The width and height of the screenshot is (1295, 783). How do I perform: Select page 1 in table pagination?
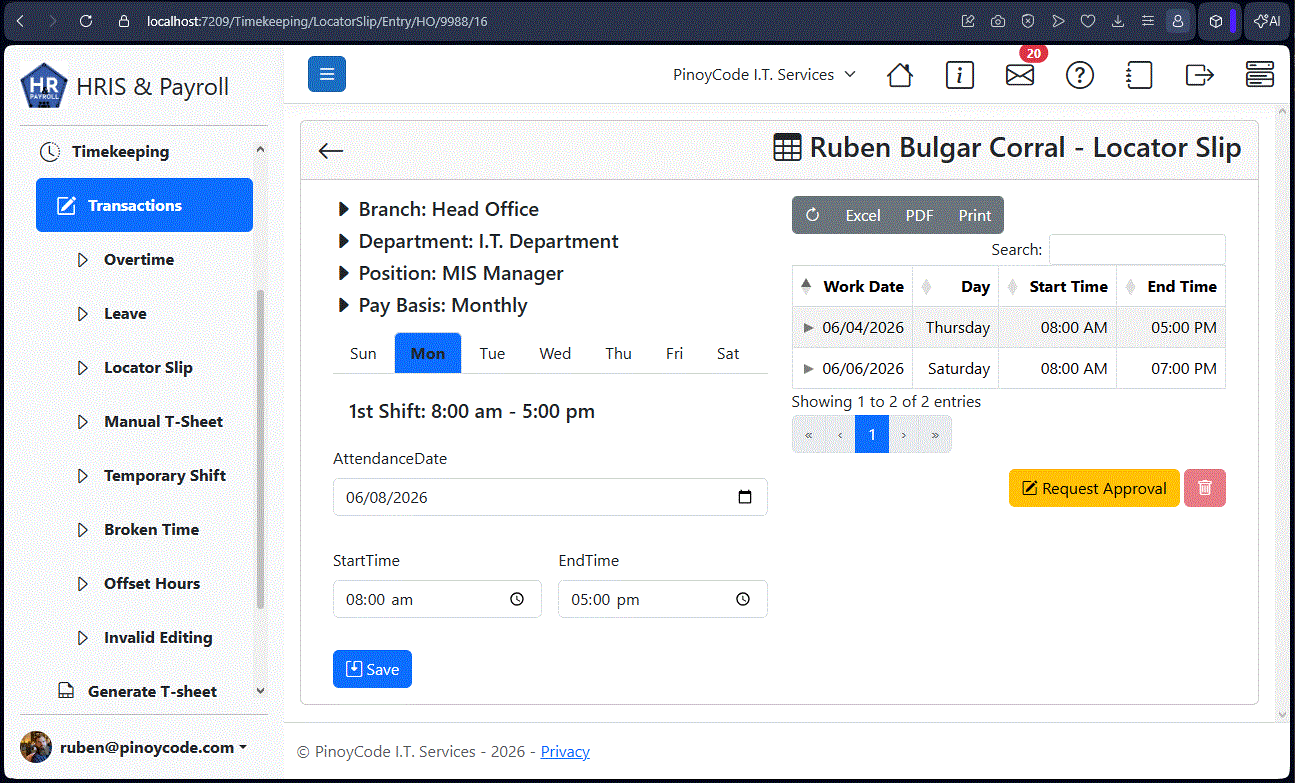tap(872, 434)
